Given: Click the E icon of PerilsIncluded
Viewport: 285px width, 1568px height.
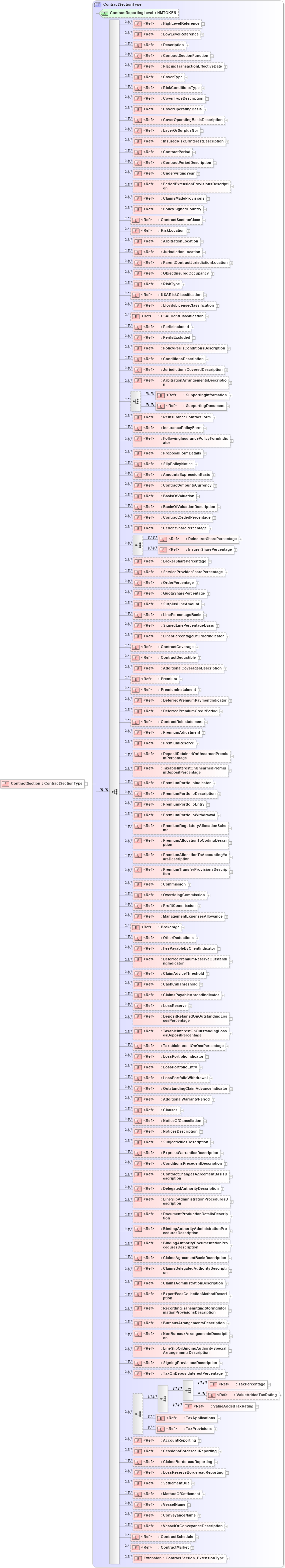Looking at the screenshot, I should [x=138, y=327].
